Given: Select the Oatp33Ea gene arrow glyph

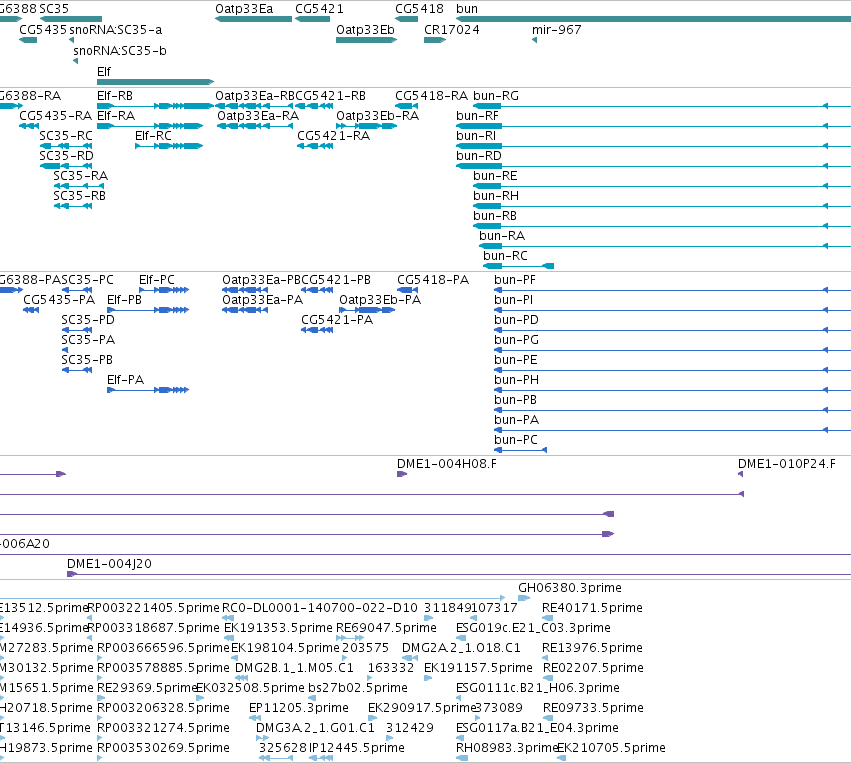Looking at the screenshot, I should [253, 19].
